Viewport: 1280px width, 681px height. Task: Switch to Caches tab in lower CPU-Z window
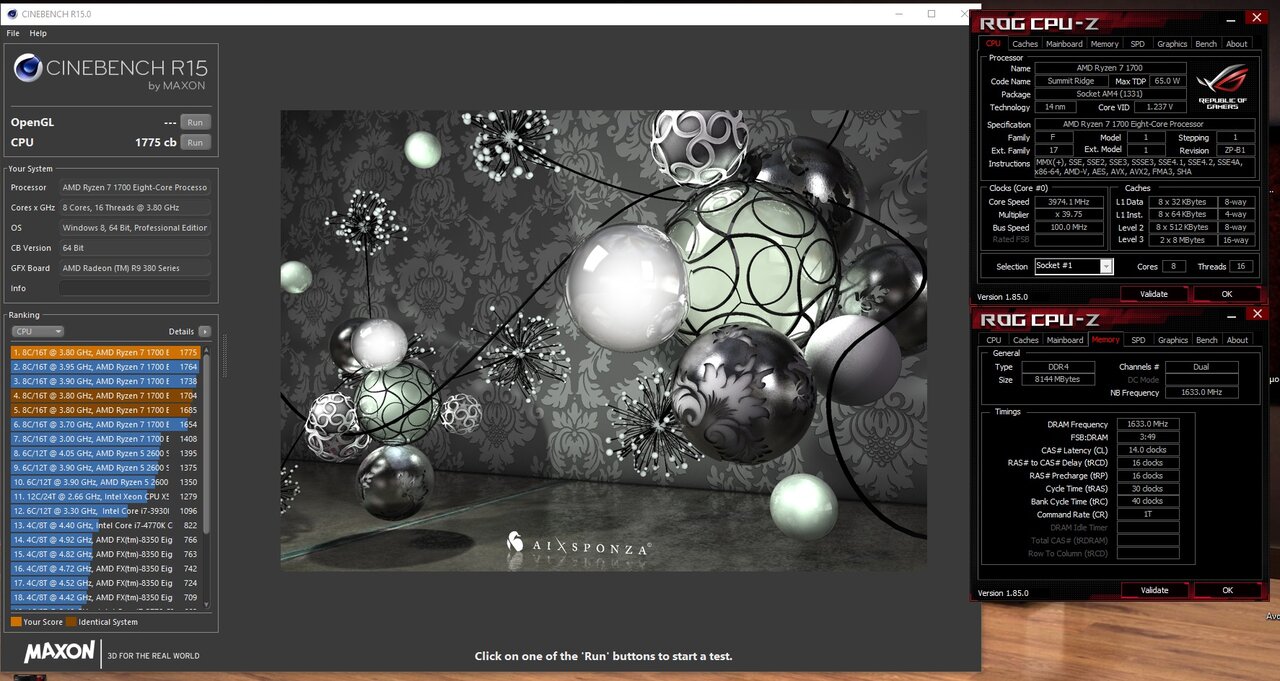click(x=1025, y=340)
